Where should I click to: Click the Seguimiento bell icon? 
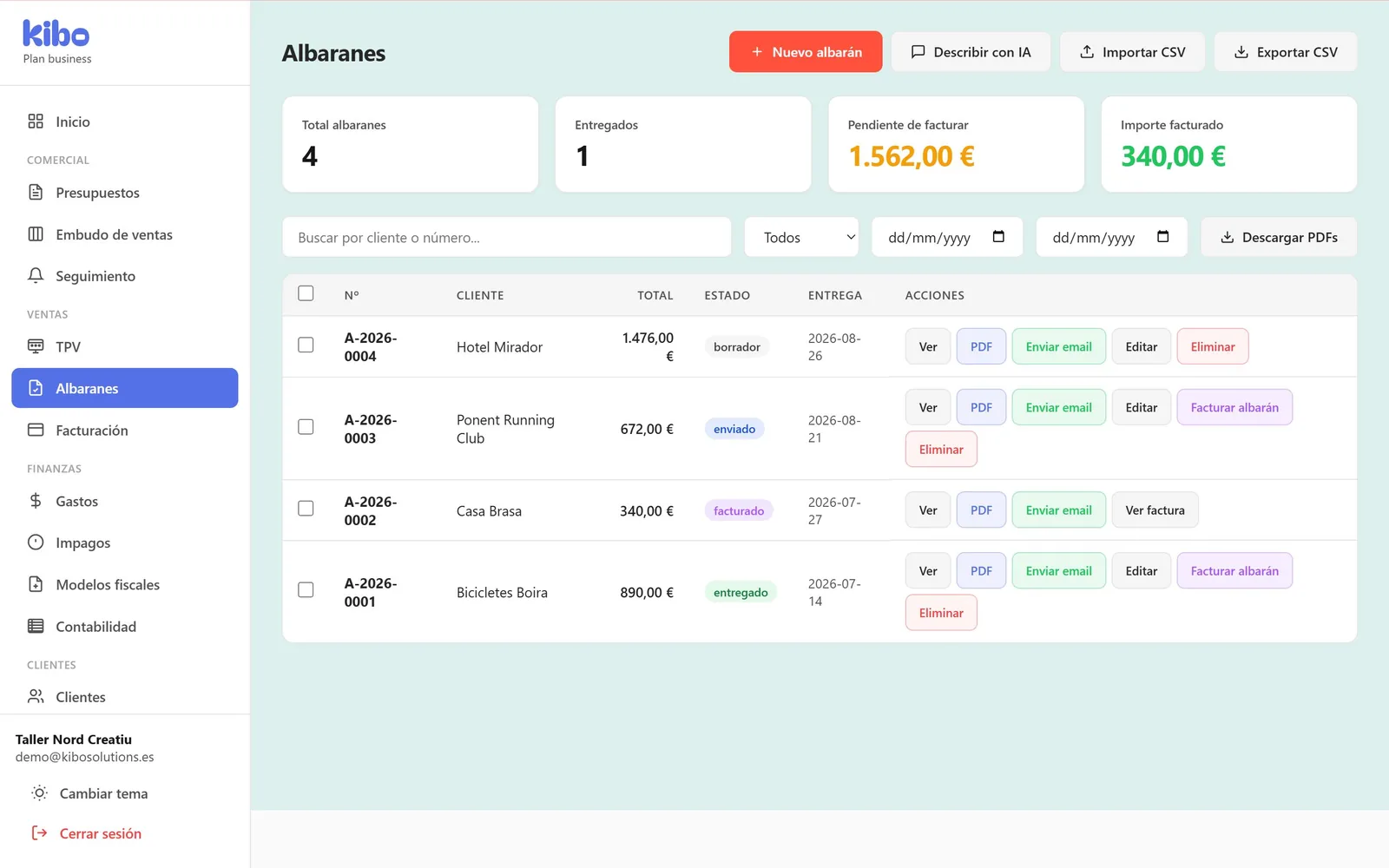[x=36, y=275]
